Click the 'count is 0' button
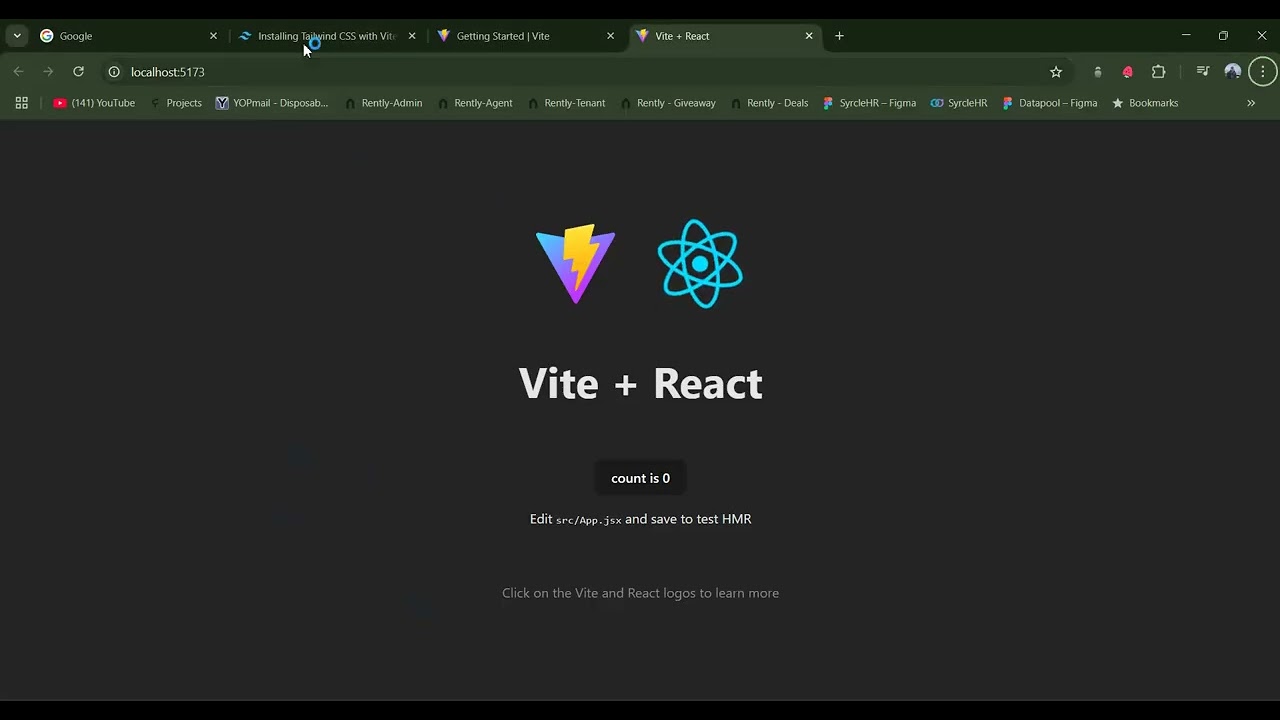 click(640, 478)
